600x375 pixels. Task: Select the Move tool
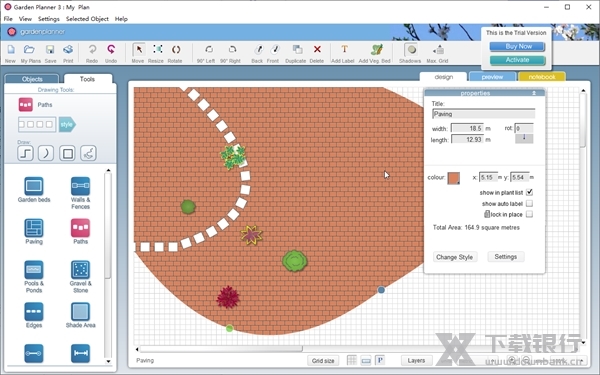139,50
